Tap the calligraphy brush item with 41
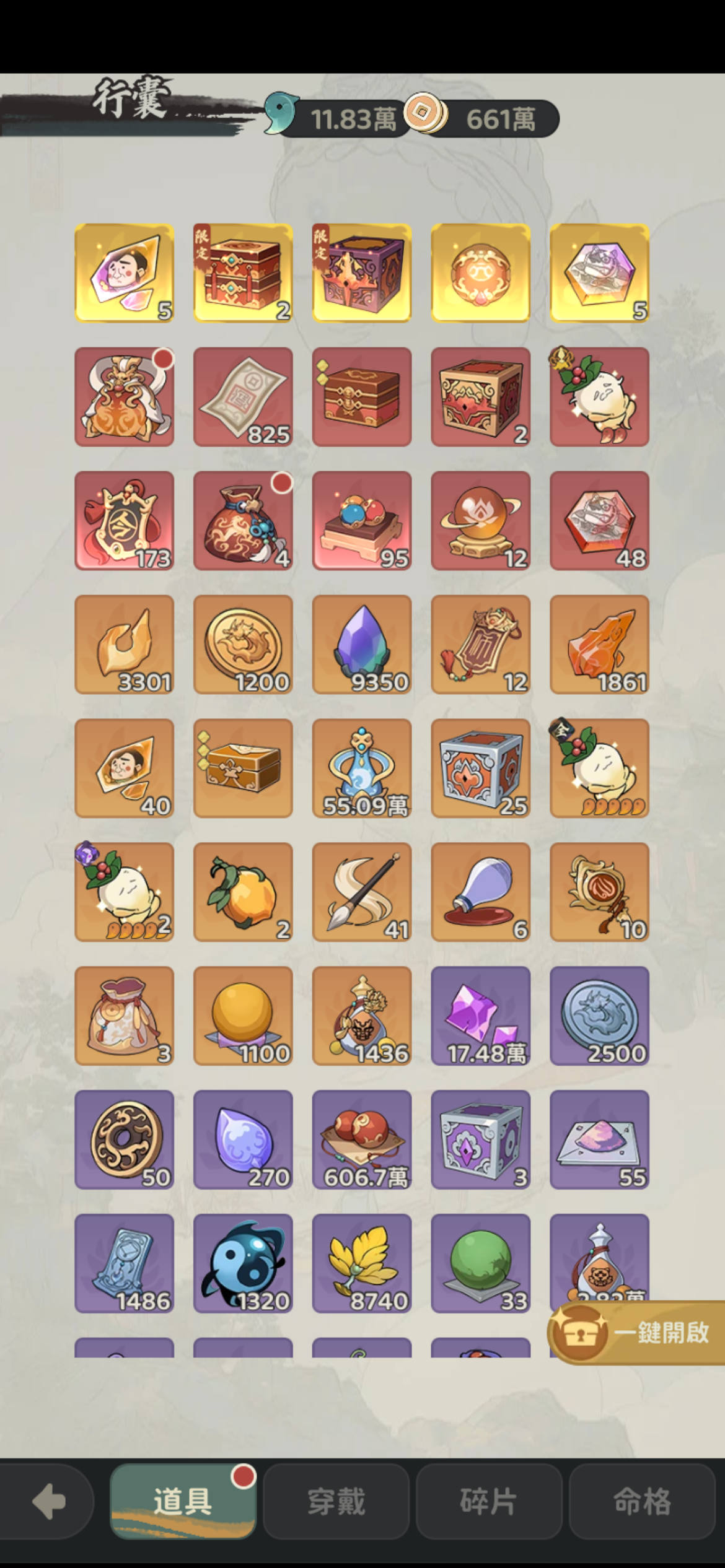 pos(362,892)
